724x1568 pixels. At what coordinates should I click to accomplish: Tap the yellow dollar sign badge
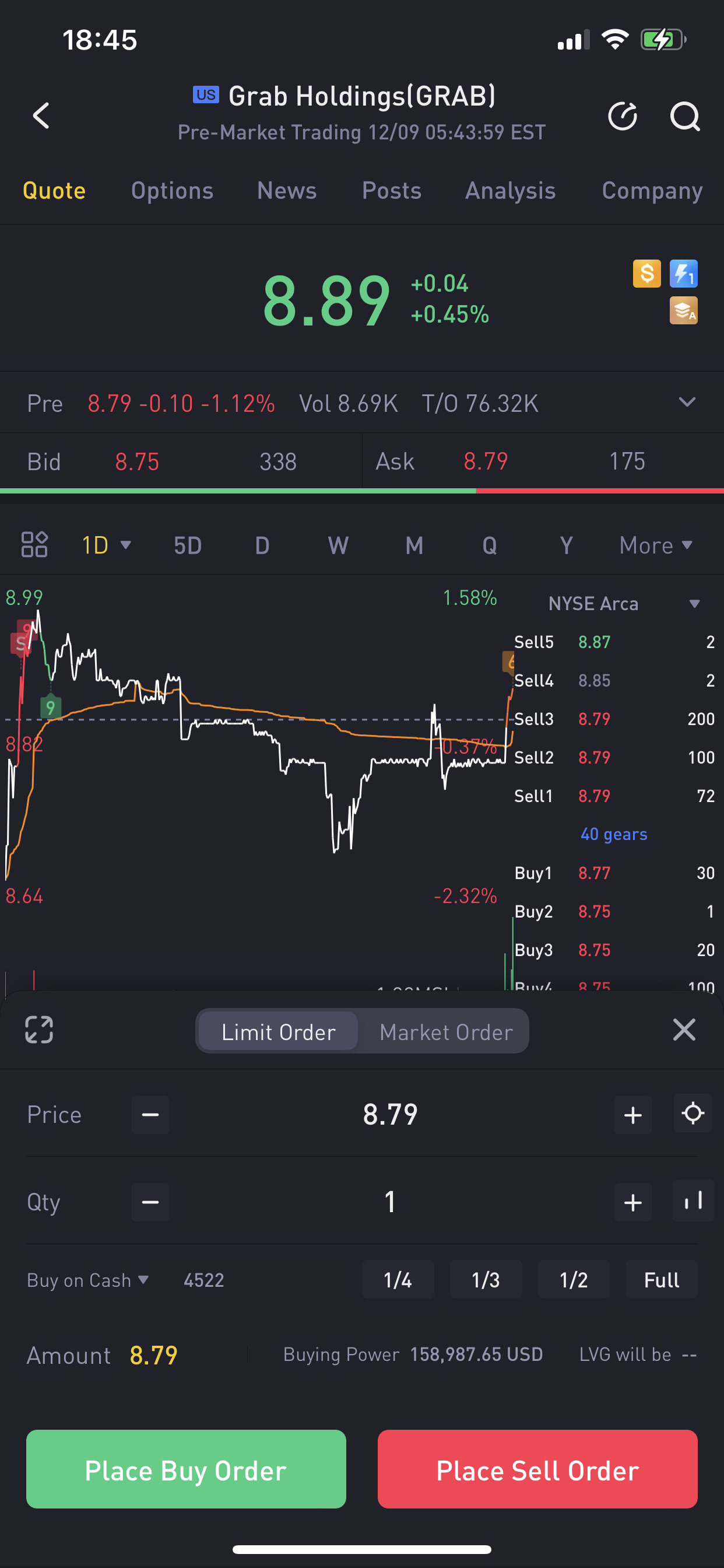[646, 274]
